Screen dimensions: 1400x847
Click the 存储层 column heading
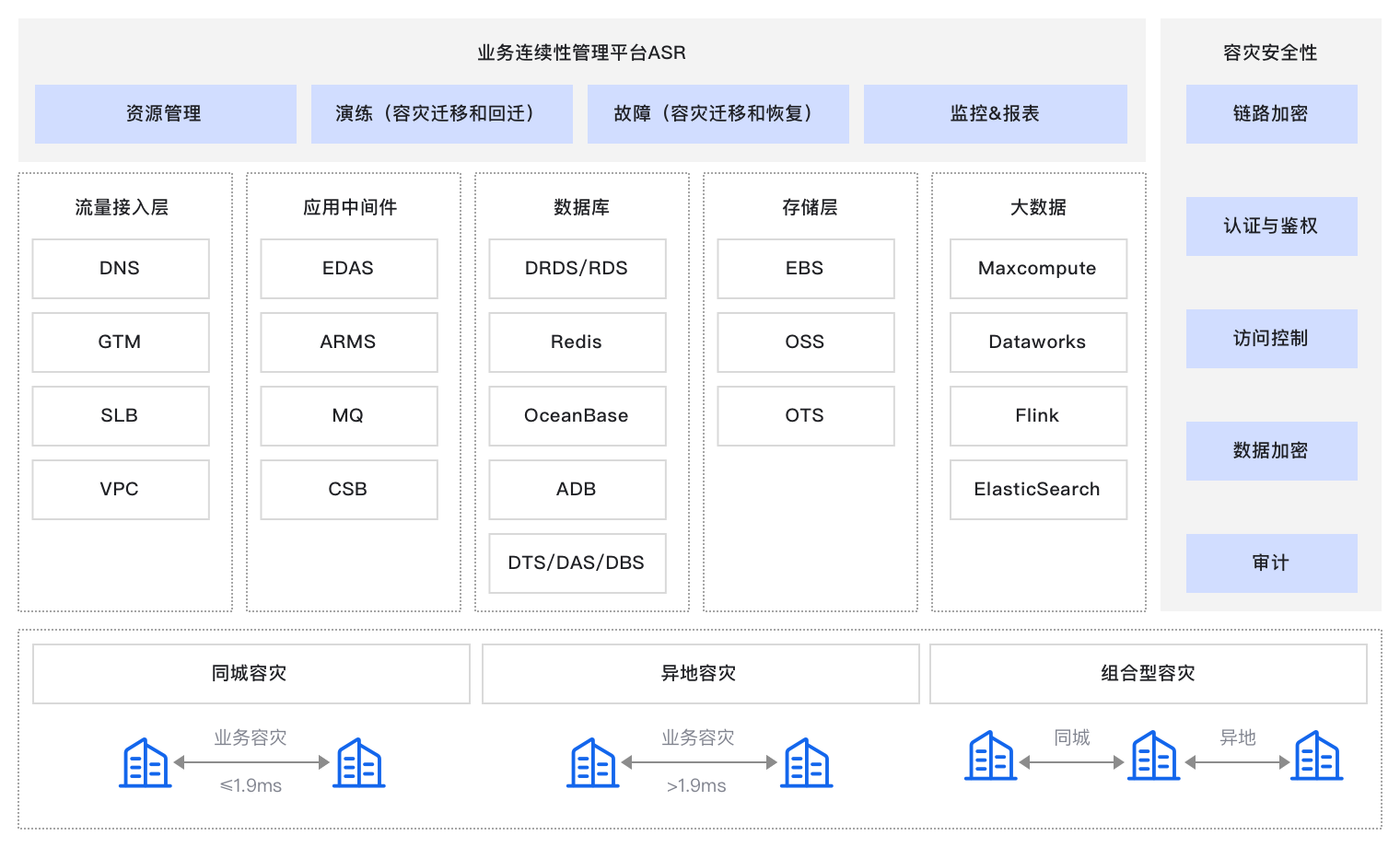[x=810, y=208]
